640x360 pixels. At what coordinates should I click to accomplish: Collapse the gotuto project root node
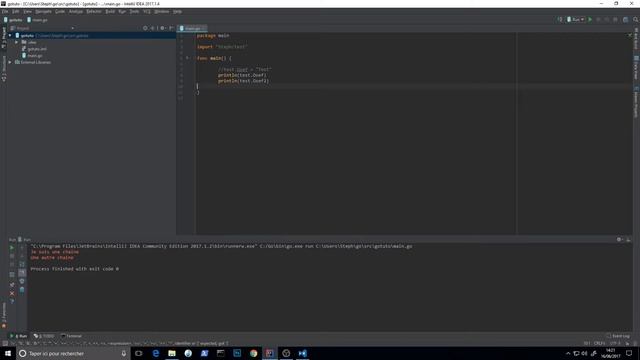pyautogui.click(x=10, y=36)
